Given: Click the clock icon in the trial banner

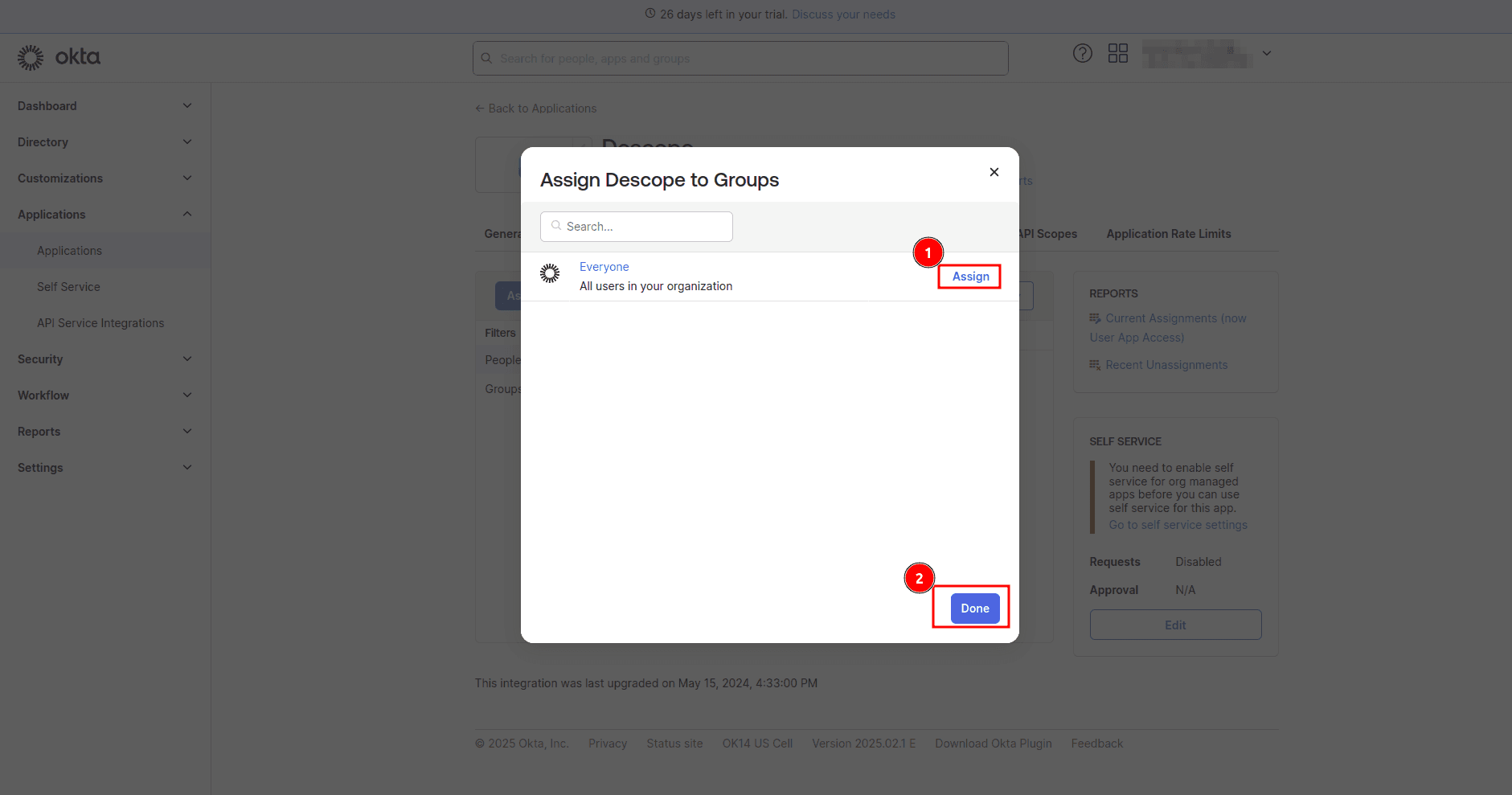Looking at the screenshot, I should [x=649, y=14].
